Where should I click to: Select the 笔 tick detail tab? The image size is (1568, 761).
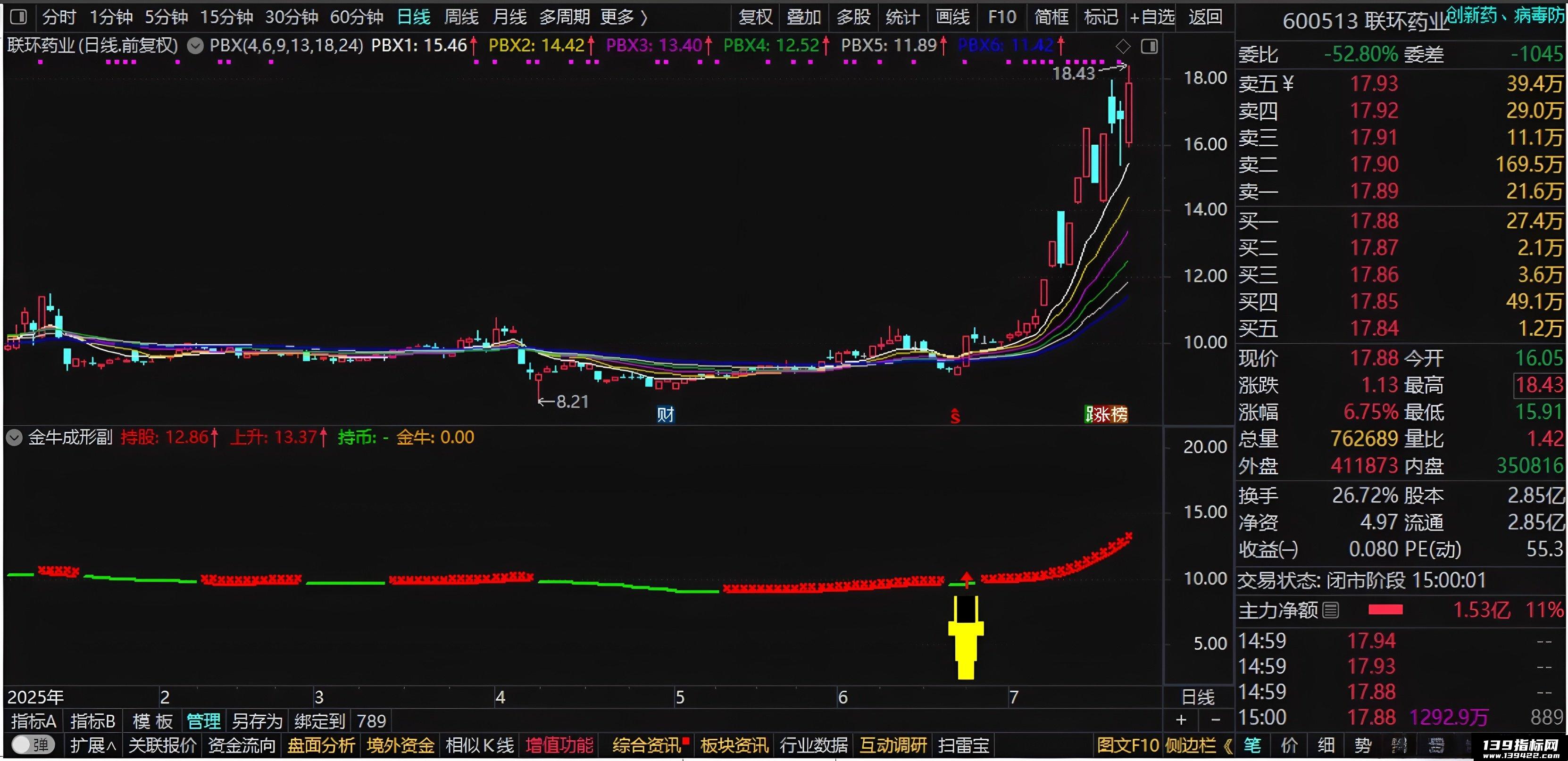(1252, 745)
